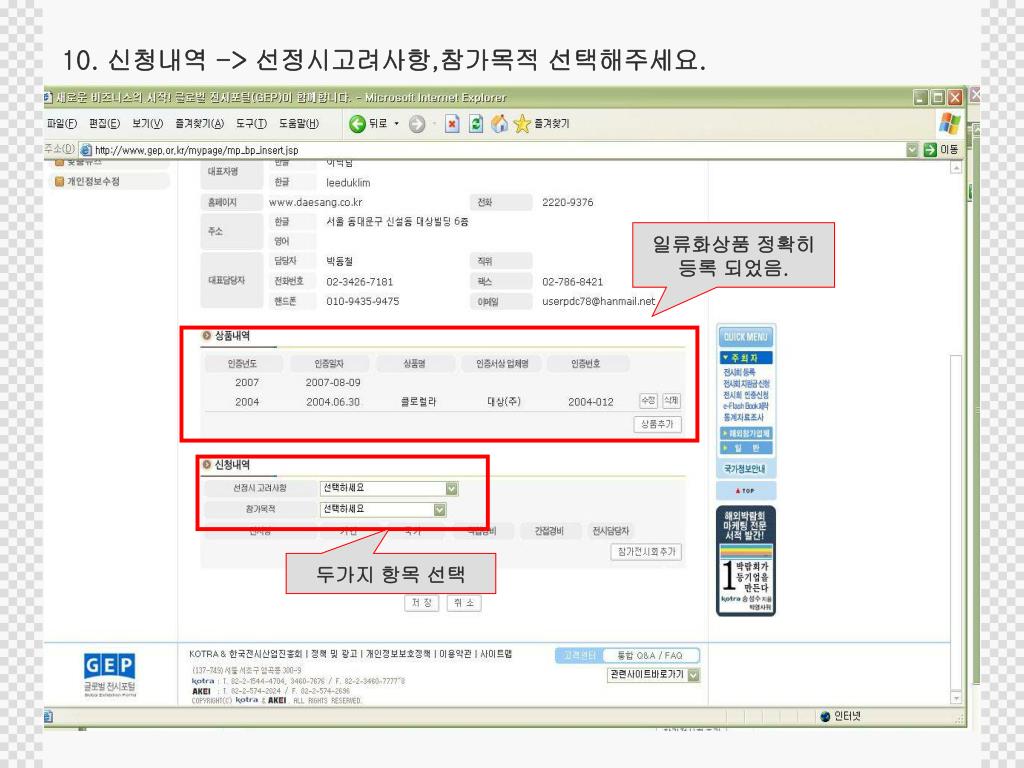Open the 전시회 인증신청 link
The height and width of the screenshot is (768, 1024).
[745, 395]
